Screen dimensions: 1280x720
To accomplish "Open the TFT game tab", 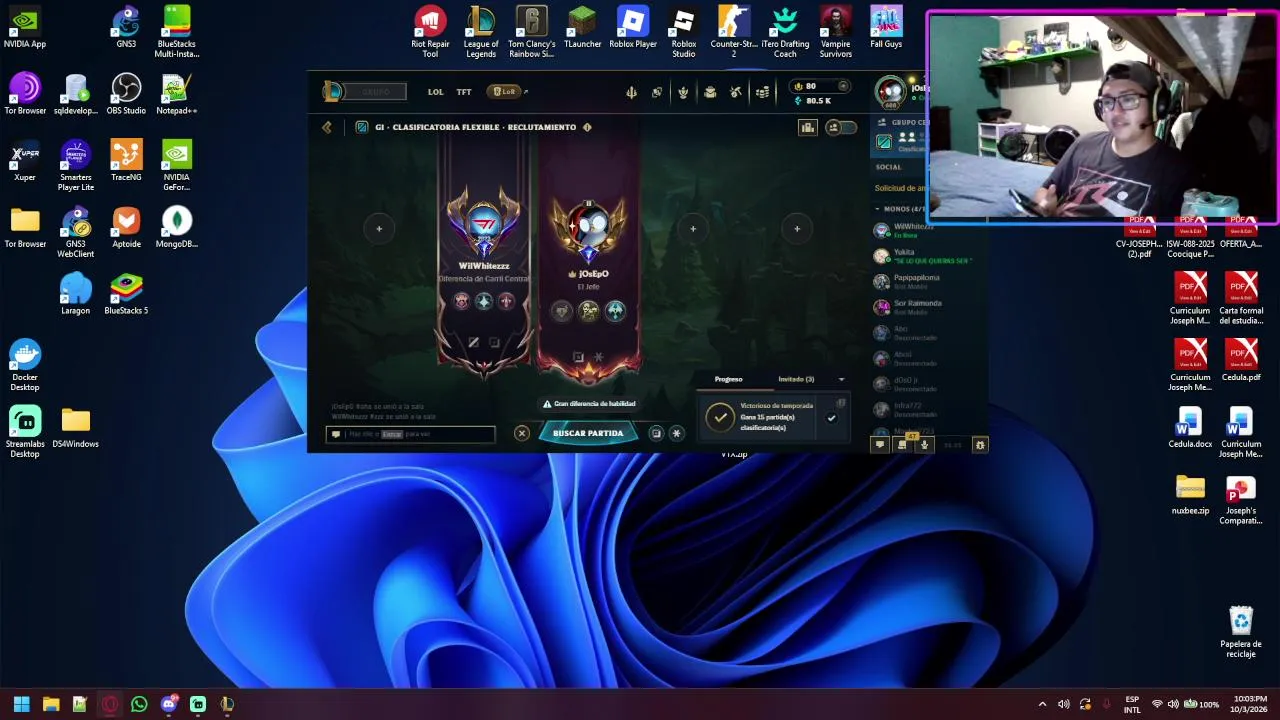I will point(464,92).
